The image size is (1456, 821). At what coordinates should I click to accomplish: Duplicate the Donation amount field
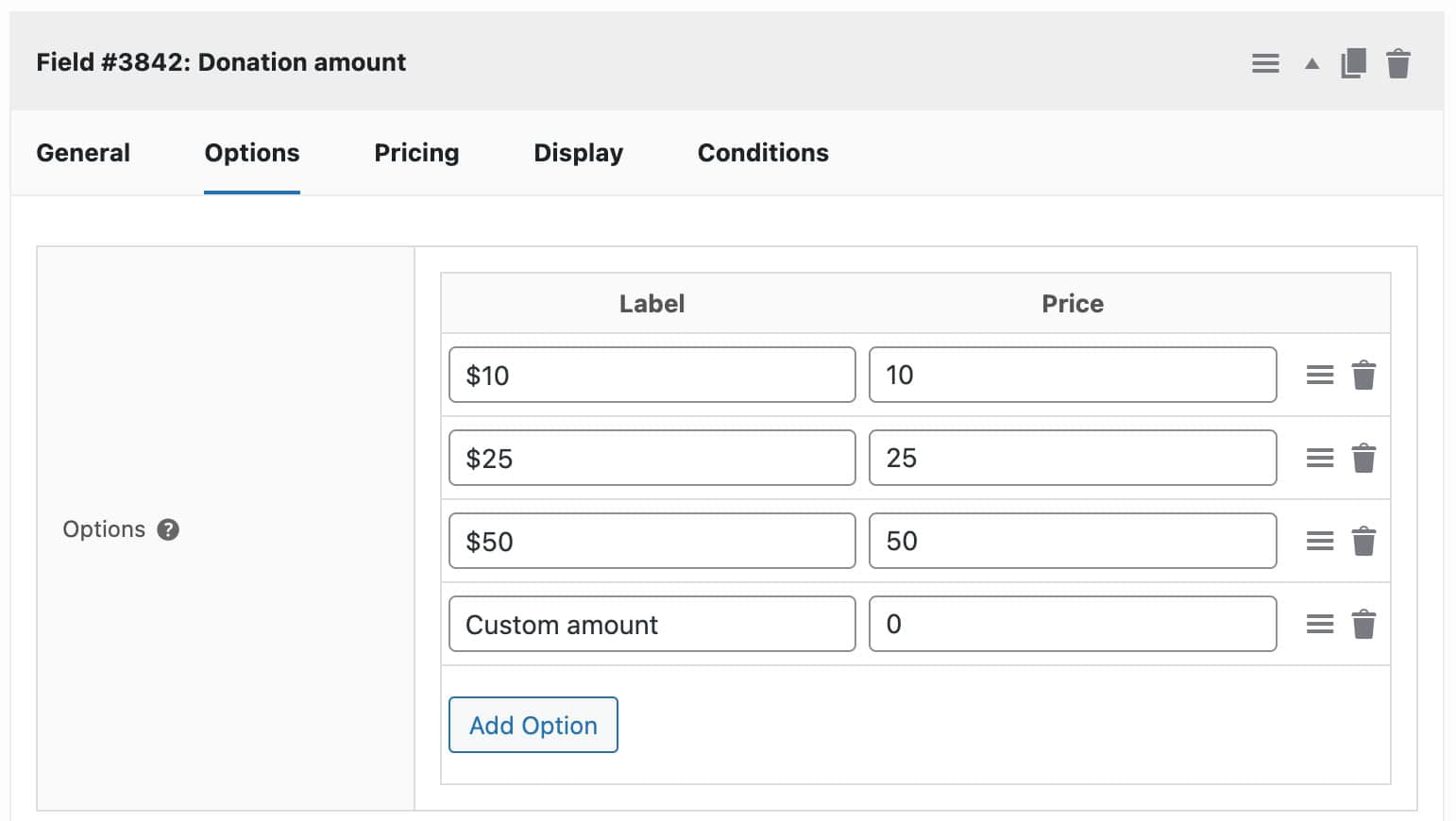(x=1354, y=62)
